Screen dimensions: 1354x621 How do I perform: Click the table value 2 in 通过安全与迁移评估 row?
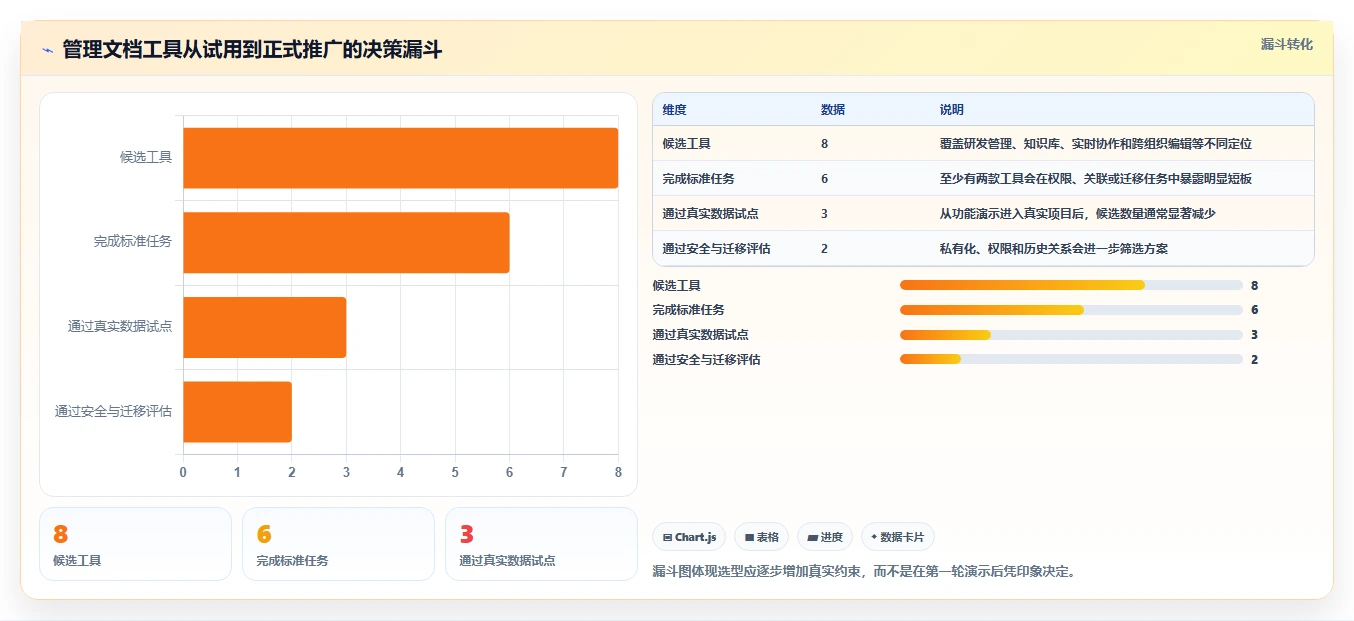coord(824,249)
